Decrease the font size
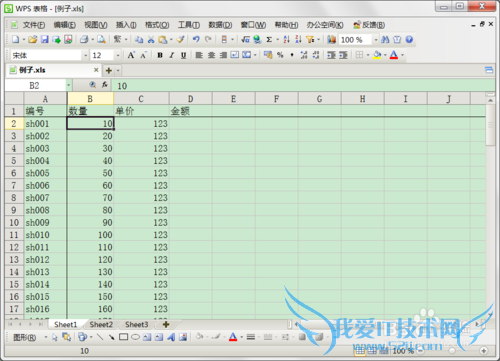The image size is (500, 361). click(143, 55)
